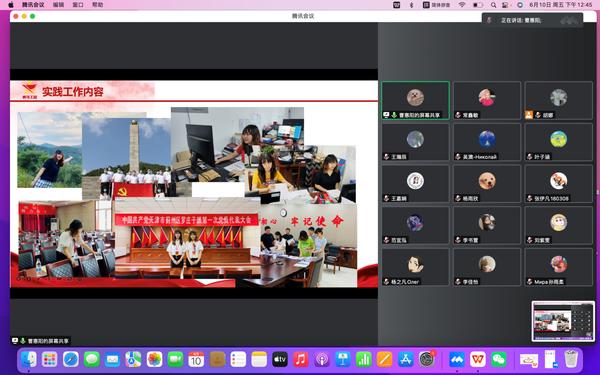
Task: Open the Control Center menu bar icon
Action: 505,5
